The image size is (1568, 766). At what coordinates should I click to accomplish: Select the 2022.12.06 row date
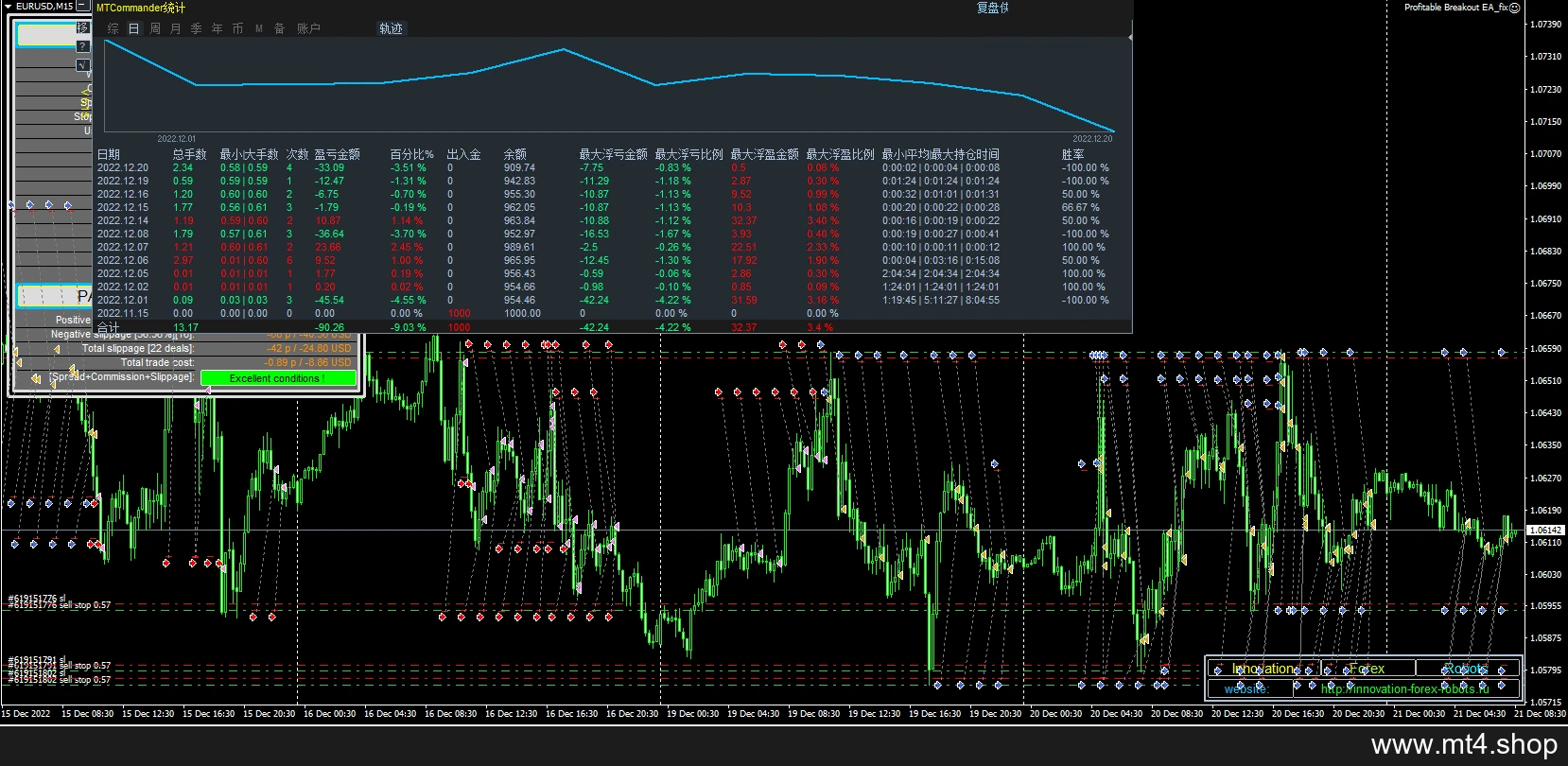coord(122,260)
